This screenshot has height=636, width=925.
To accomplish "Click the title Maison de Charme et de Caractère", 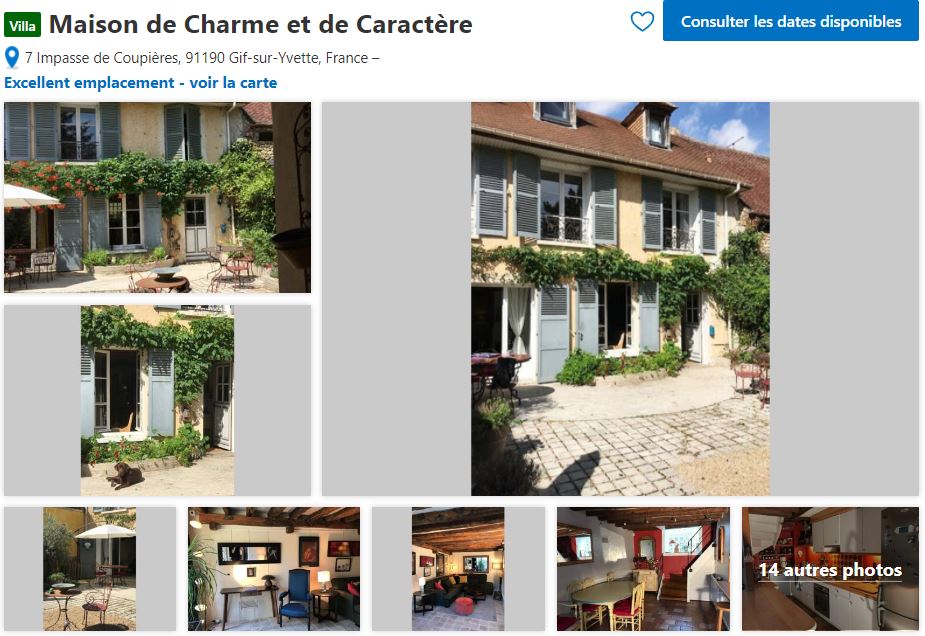I will point(260,24).
